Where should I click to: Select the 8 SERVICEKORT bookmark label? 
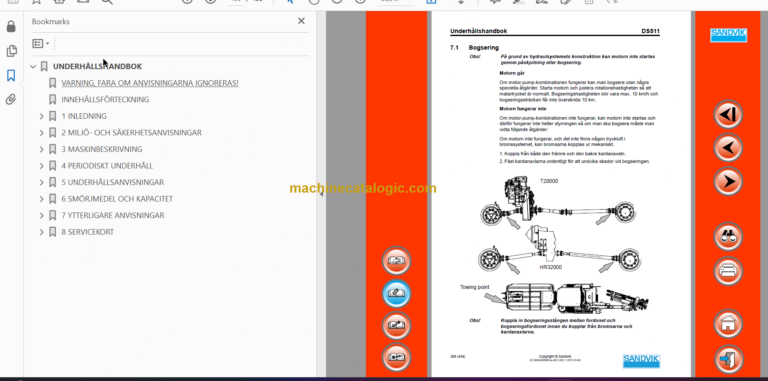88,232
